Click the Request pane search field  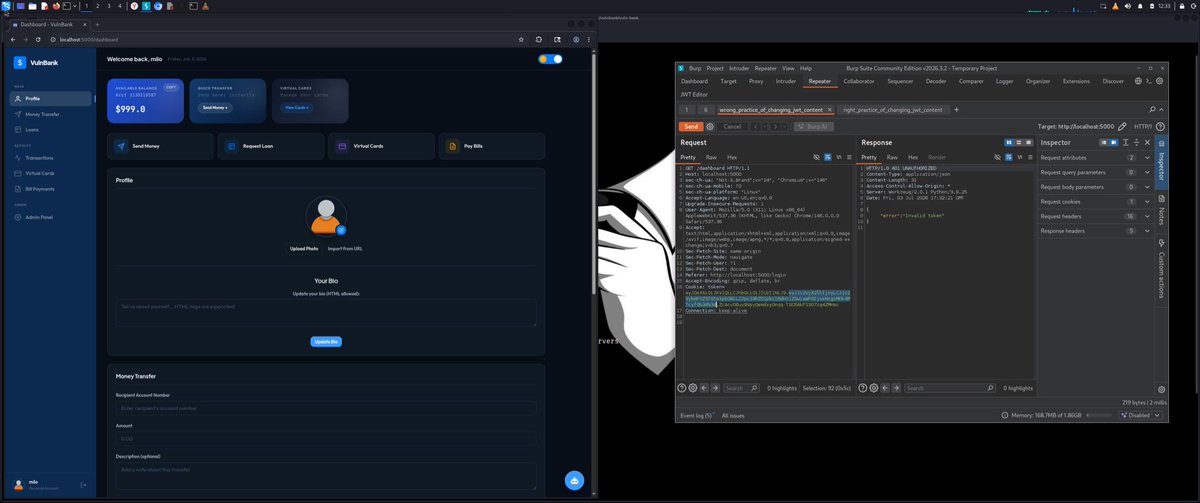tap(740, 388)
